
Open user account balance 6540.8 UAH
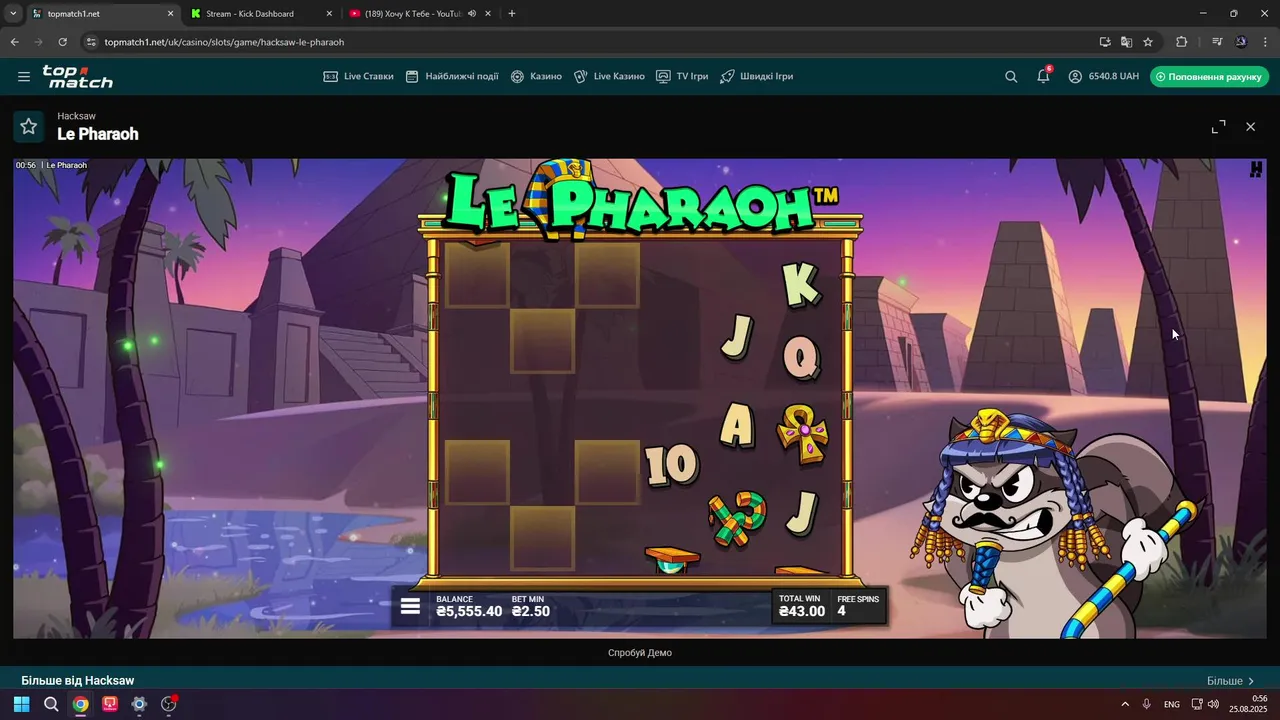1103,76
